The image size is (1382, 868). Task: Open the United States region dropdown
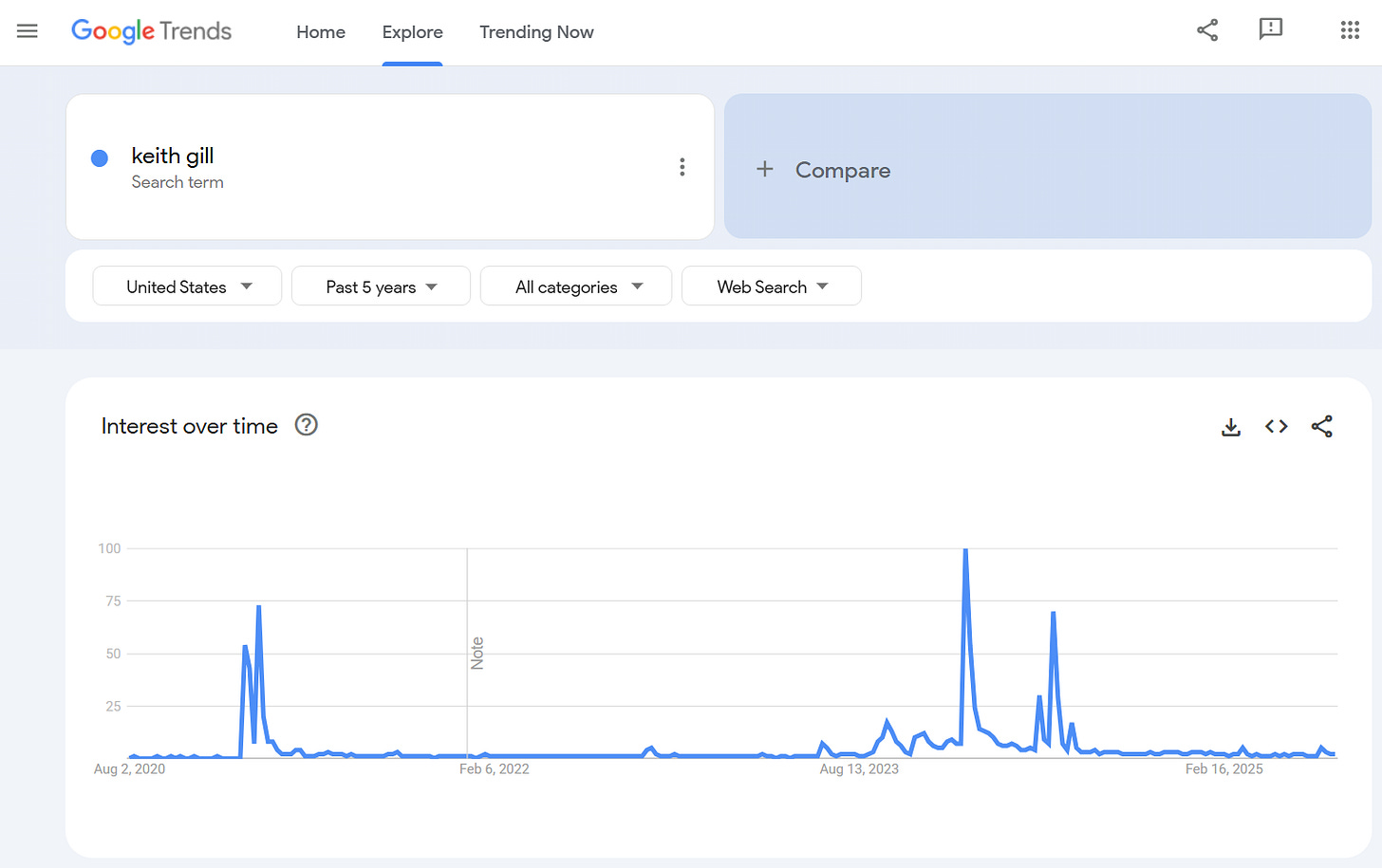click(187, 286)
